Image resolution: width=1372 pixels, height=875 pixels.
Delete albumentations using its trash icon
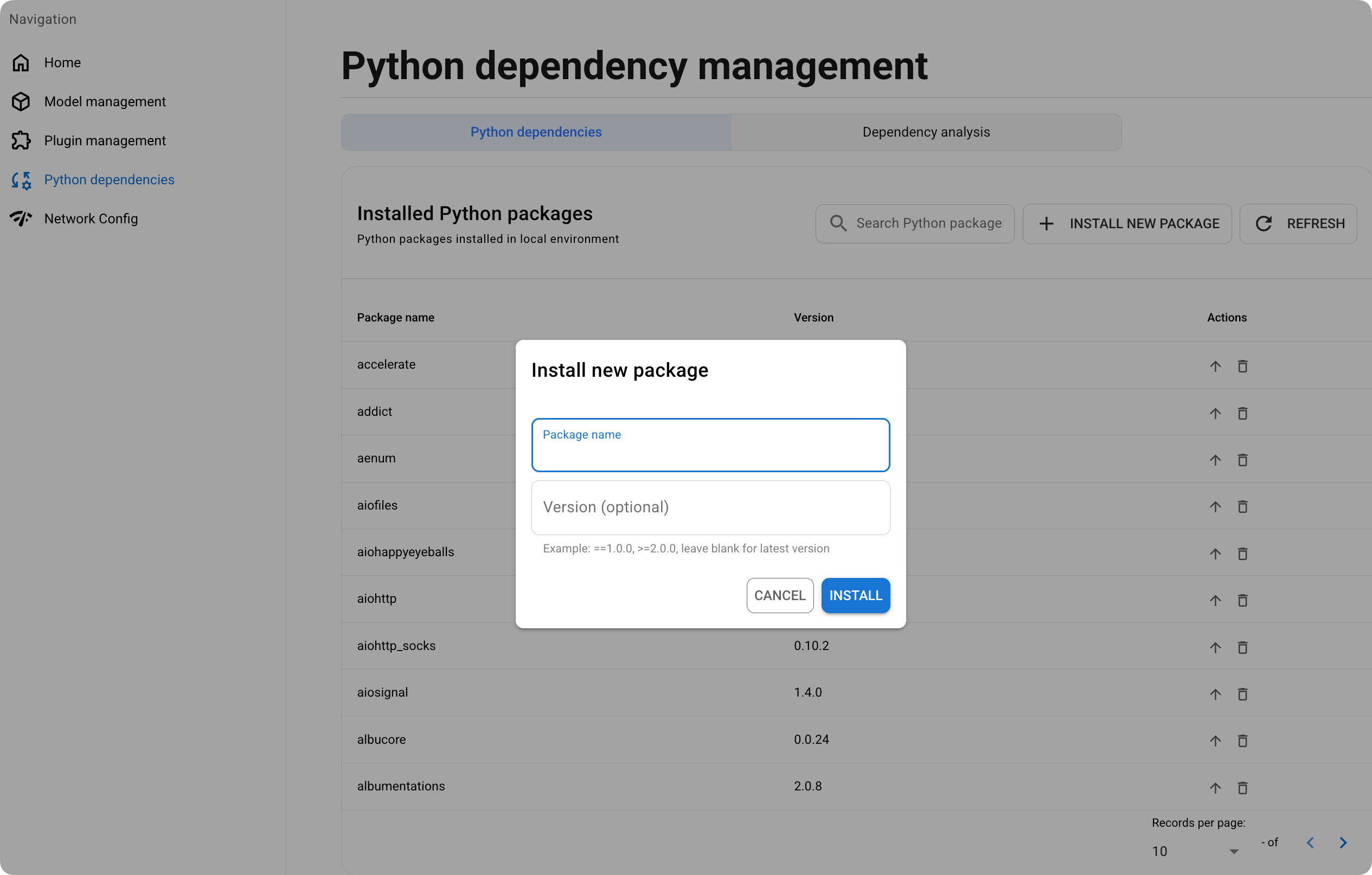(x=1242, y=788)
